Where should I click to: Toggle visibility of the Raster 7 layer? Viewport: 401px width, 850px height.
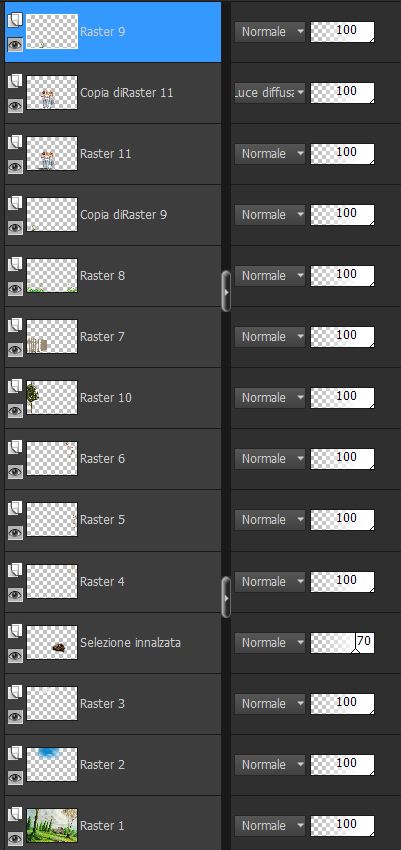pyautogui.click(x=15, y=349)
